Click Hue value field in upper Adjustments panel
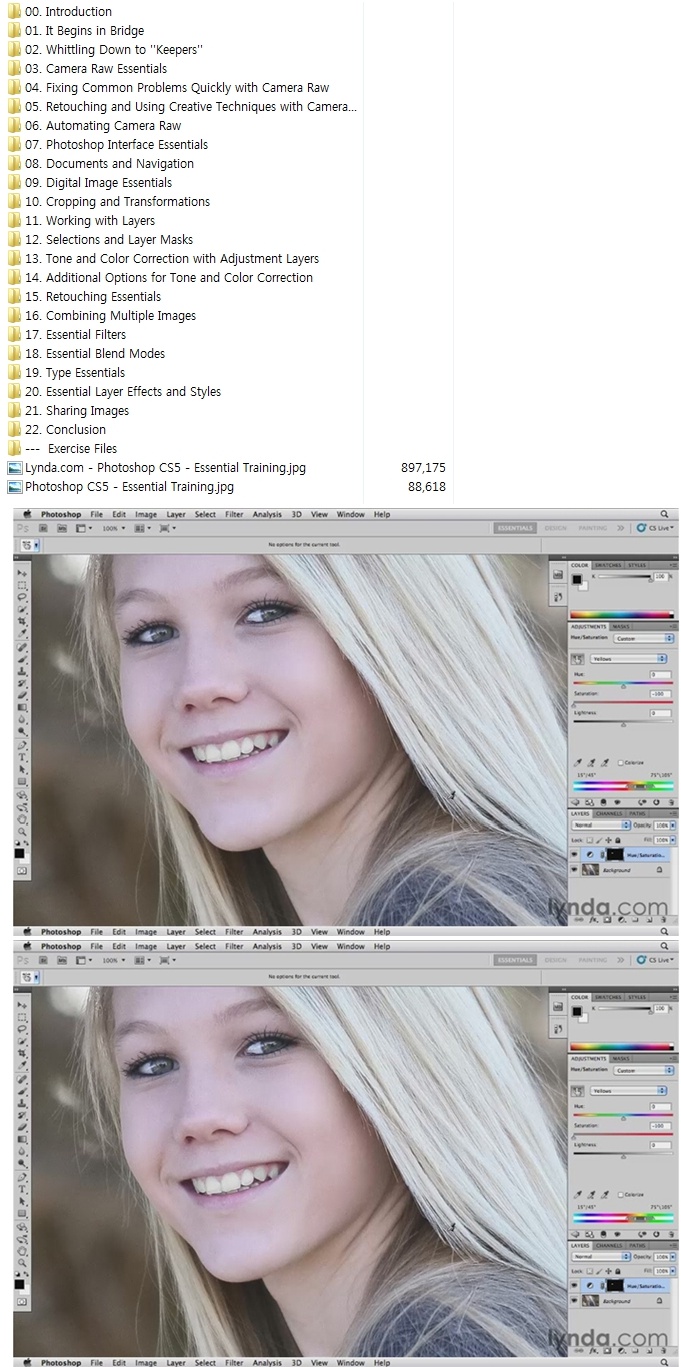The image size is (681, 1367). pos(660,674)
